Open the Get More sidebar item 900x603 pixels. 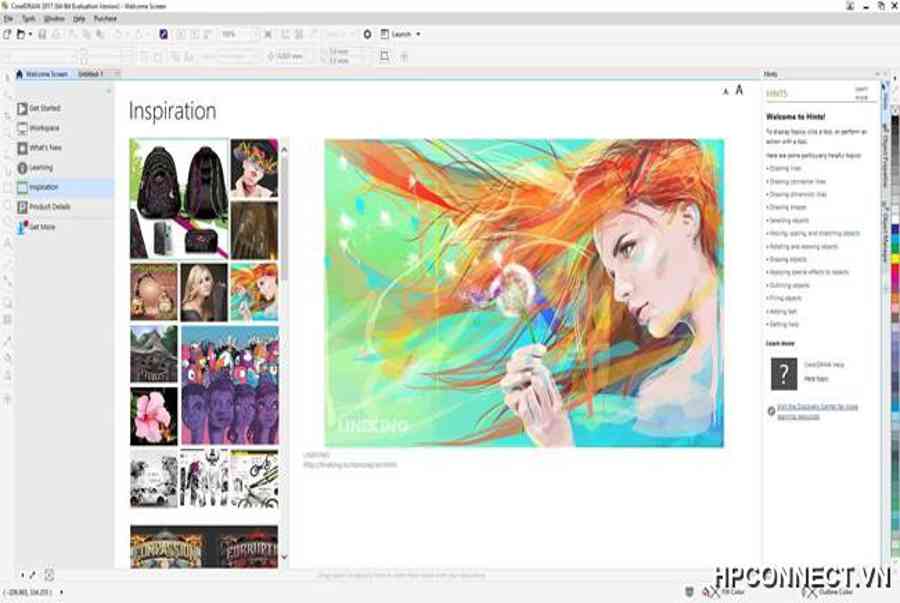(42, 227)
